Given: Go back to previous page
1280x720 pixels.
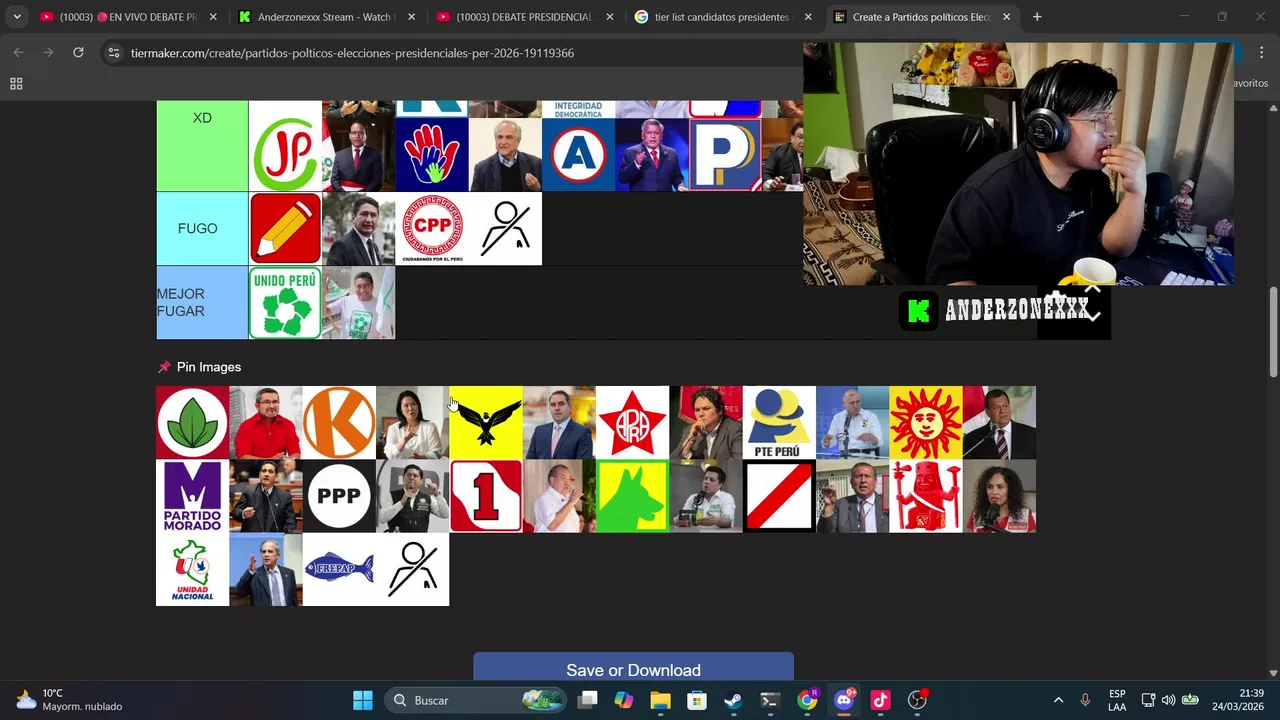Looking at the screenshot, I should click(x=18, y=52).
